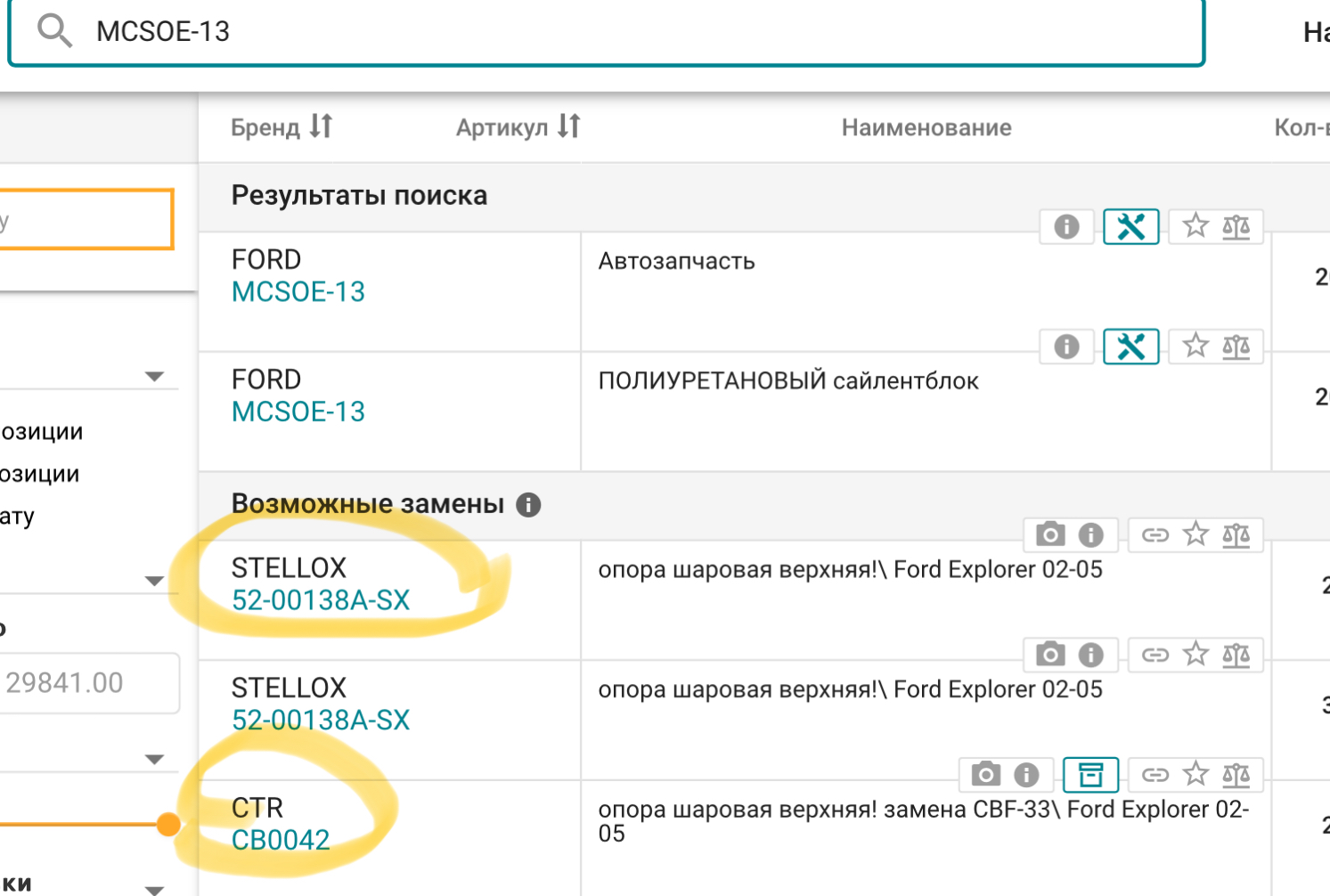This screenshot has width=1330, height=896.
Task: Open info for the ПОЛИУРЕТАНОВЫЙ сайлентблок row
Action: [1066, 346]
